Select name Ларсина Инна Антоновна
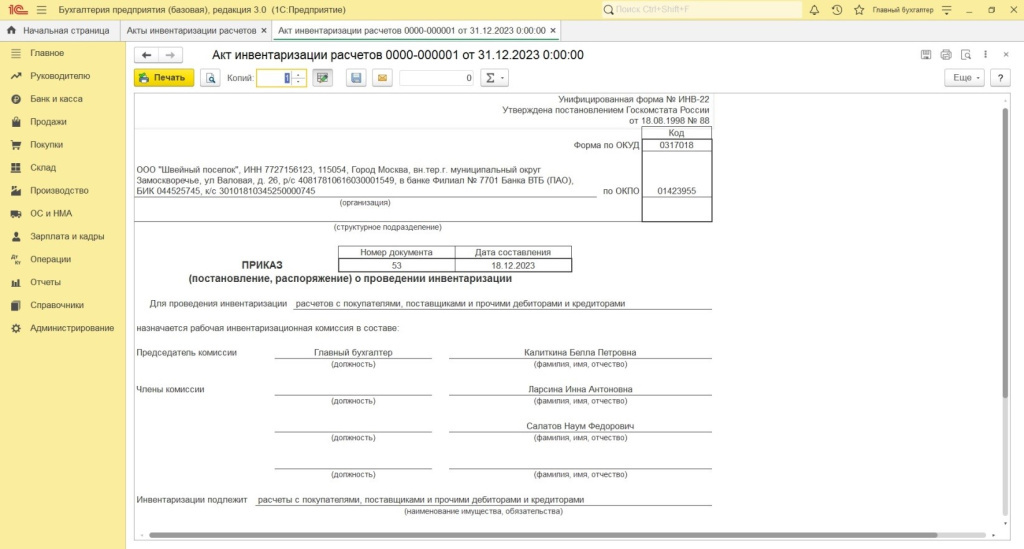Screen dimensions: 1024x549 click(x=580, y=389)
